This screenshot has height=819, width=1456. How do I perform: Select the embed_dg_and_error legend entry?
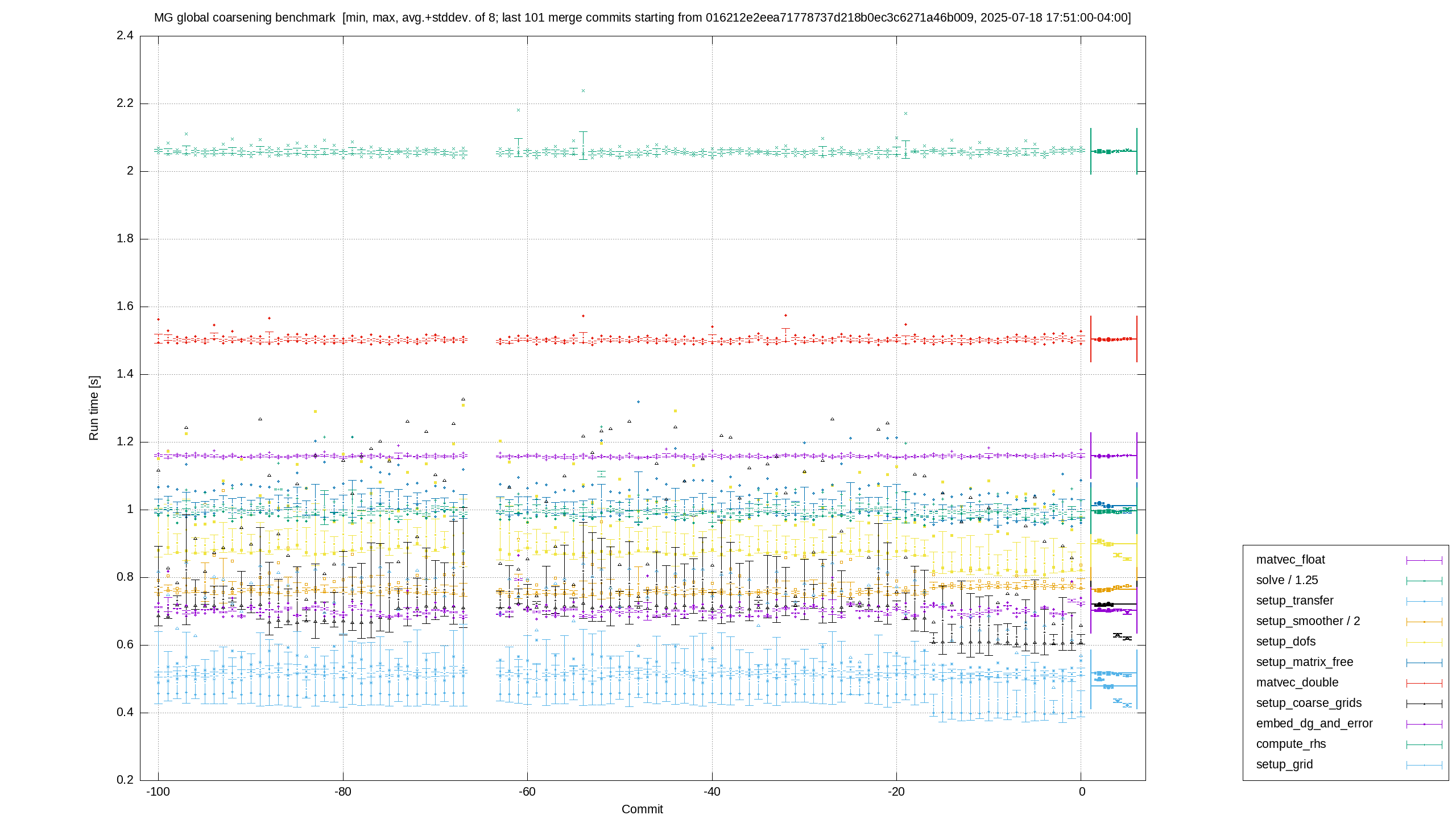click(1314, 723)
